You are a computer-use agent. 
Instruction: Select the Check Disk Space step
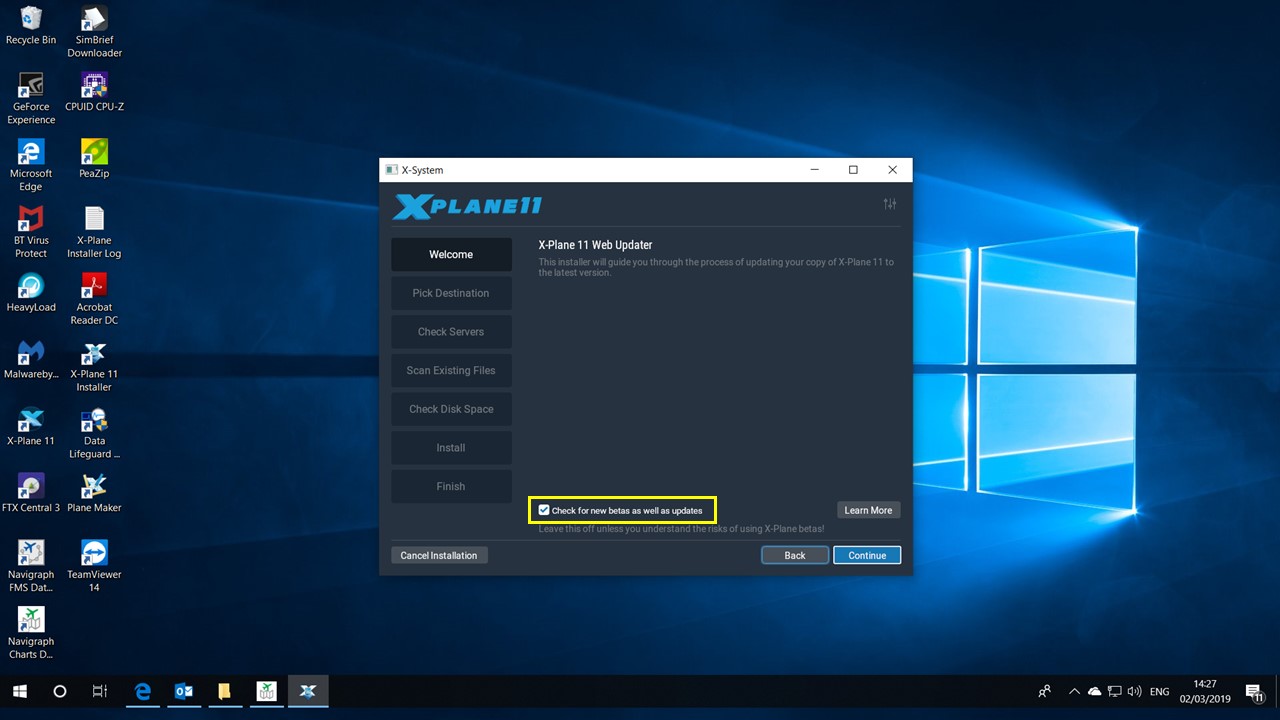click(x=451, y=409)
